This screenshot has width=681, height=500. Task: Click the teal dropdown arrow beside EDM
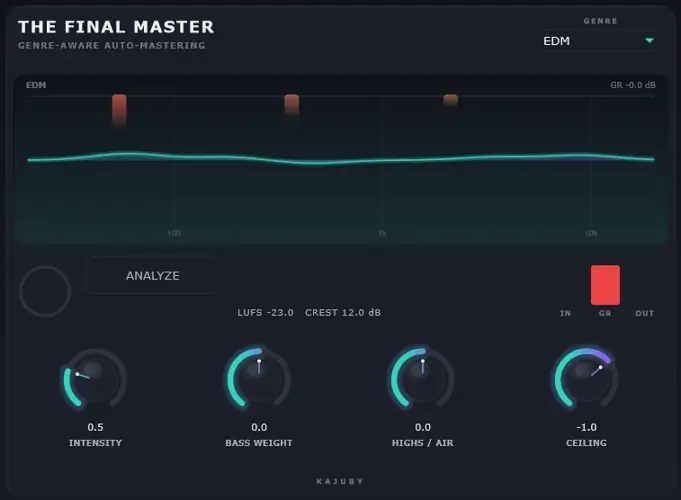tap(649, 40)
